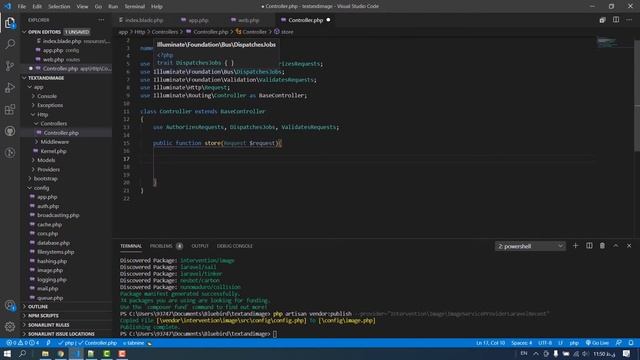Open the Selection menu

[x=59, y=7]
